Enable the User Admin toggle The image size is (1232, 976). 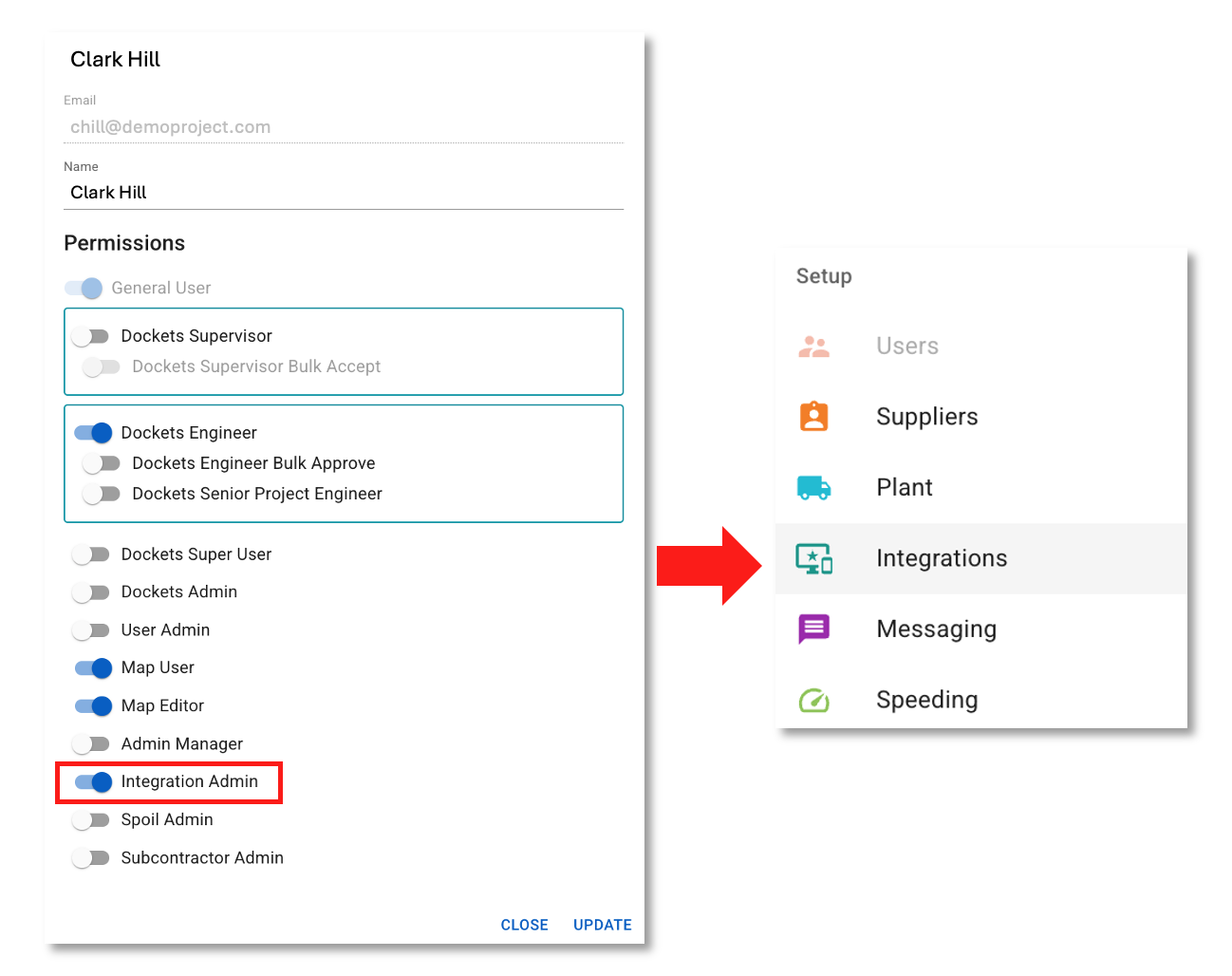tap(91, 630)
